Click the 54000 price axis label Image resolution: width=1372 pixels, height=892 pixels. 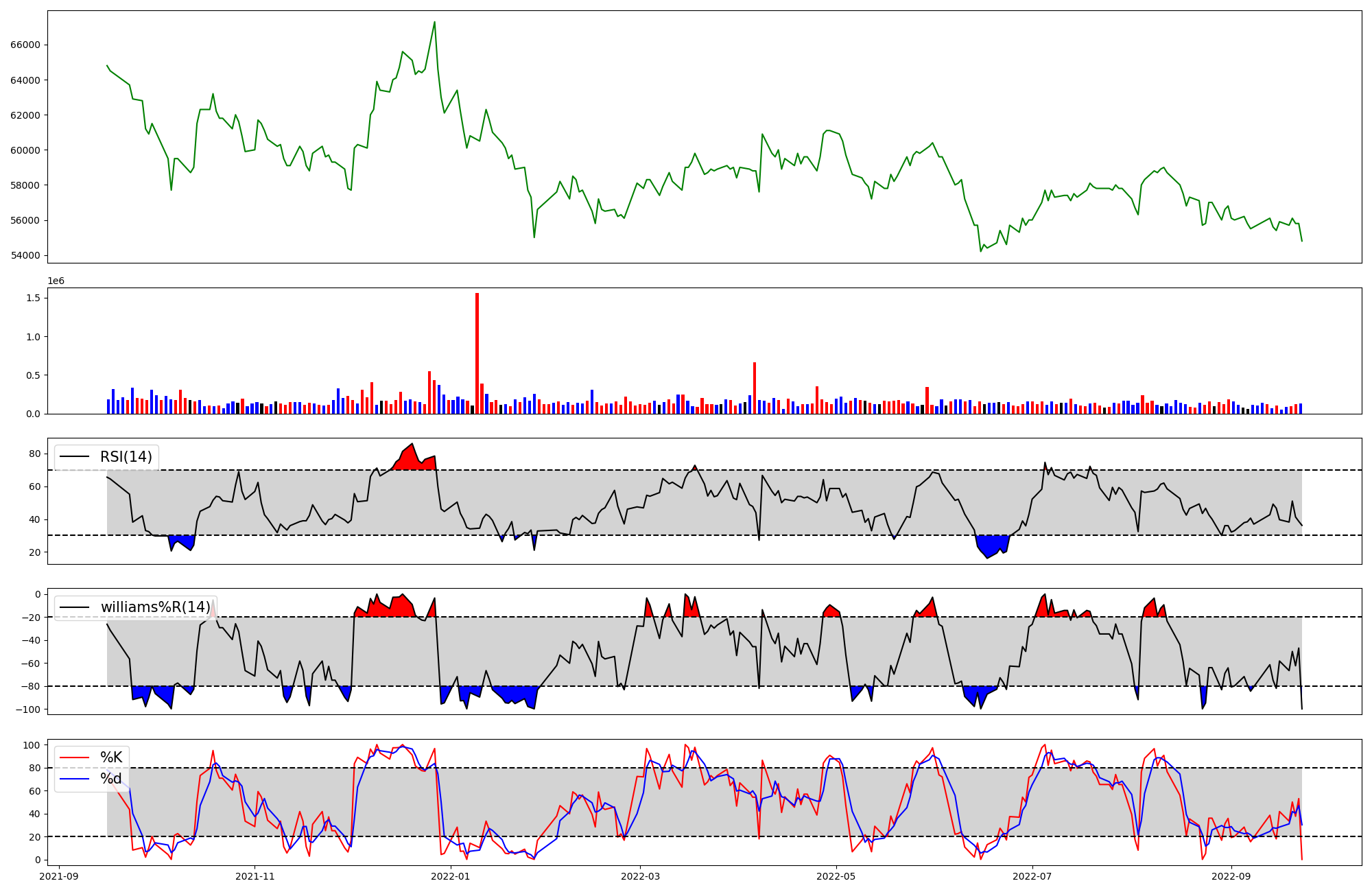tap(27, 256)
